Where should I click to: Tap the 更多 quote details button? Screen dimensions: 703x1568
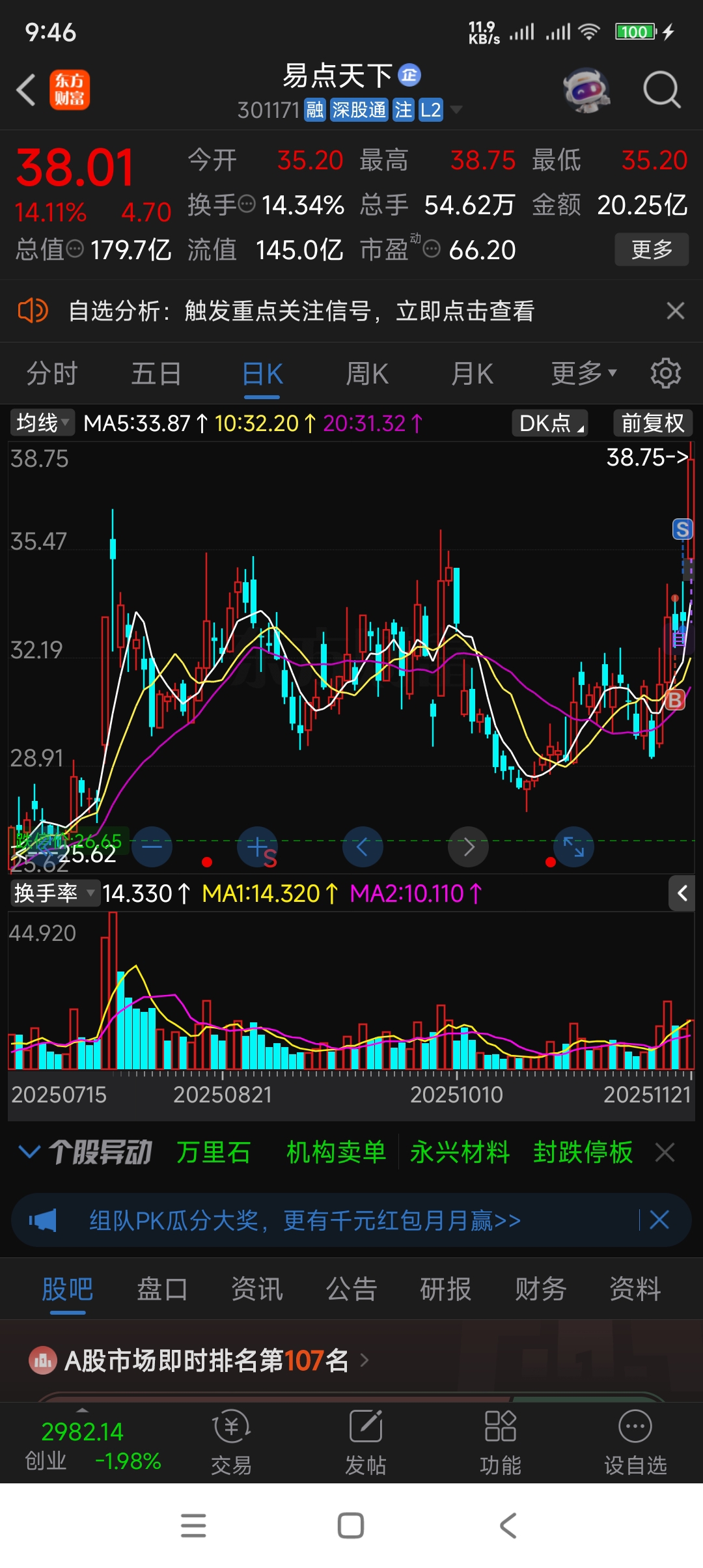point(652,249)
